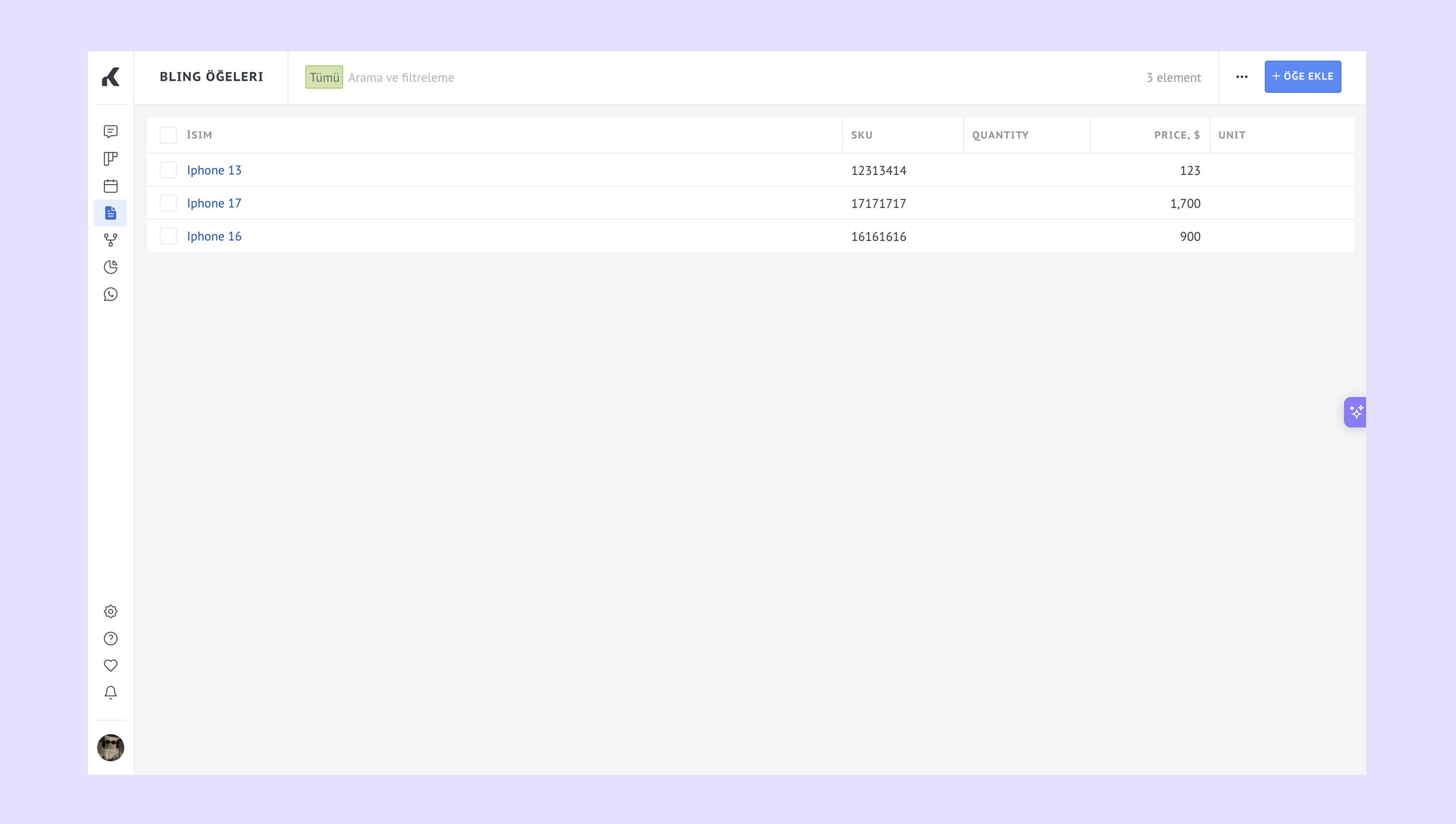Viewport: 1456px width, 824px height.
Task: Open the calendar sidebar icon
Action: [110, 186]
